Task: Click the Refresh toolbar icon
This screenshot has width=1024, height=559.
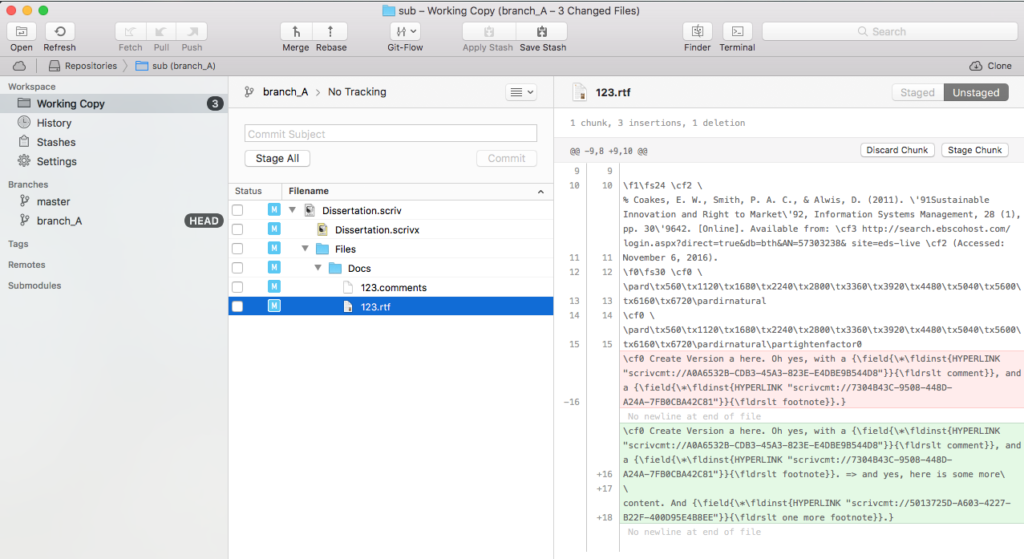Action: point(59,32)
